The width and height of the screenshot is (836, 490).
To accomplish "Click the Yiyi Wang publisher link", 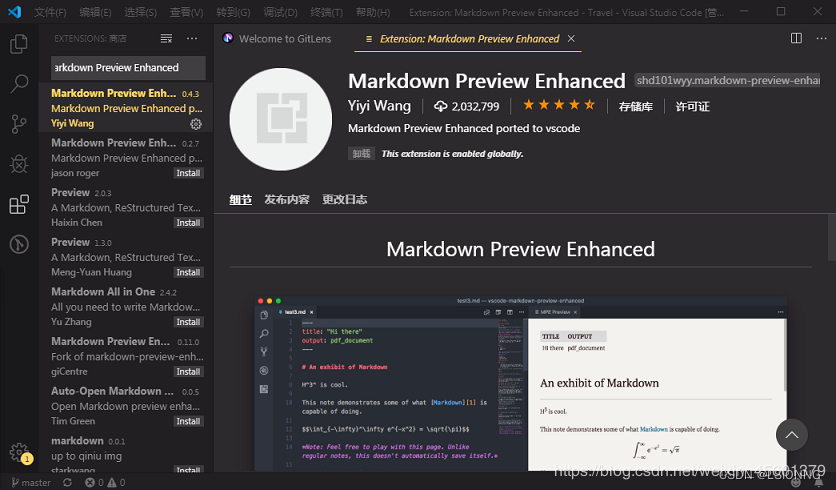I will (x=379, y=106).
